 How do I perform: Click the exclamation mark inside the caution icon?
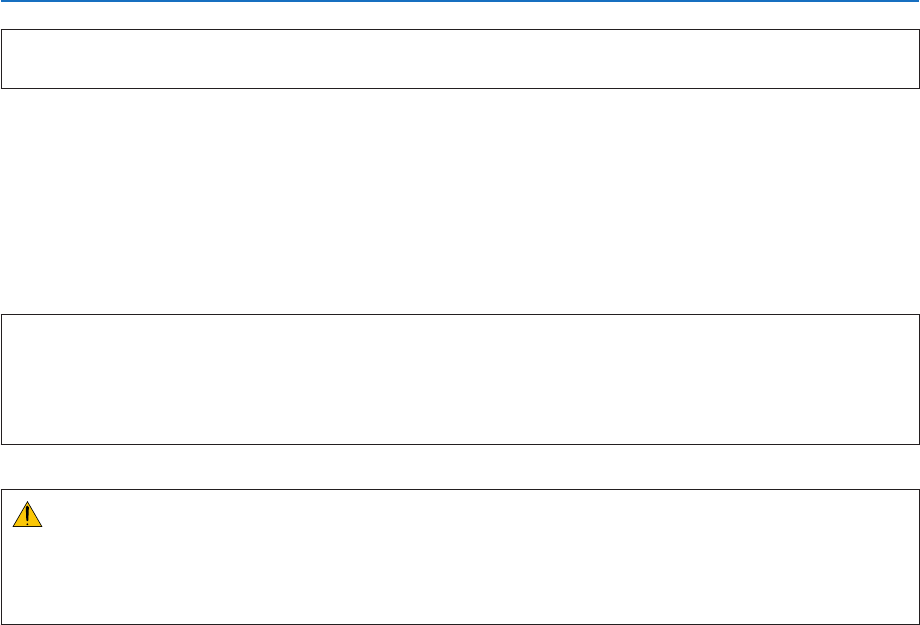pyautogui.click(x=27, y=515)
